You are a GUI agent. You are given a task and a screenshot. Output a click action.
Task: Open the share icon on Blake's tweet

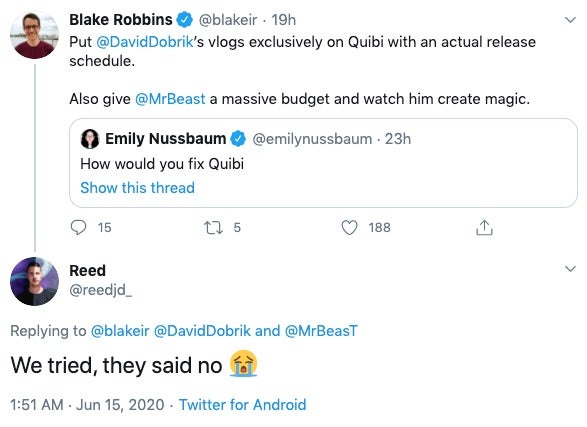pyautogui.click(x=484, y=227)
